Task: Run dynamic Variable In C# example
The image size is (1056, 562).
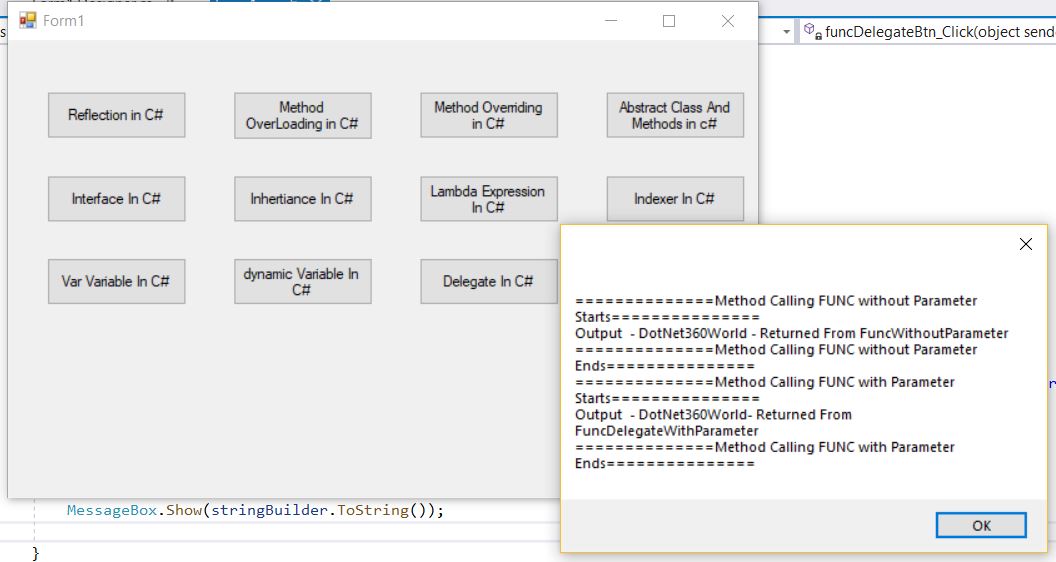Action: tap(302, 282)
